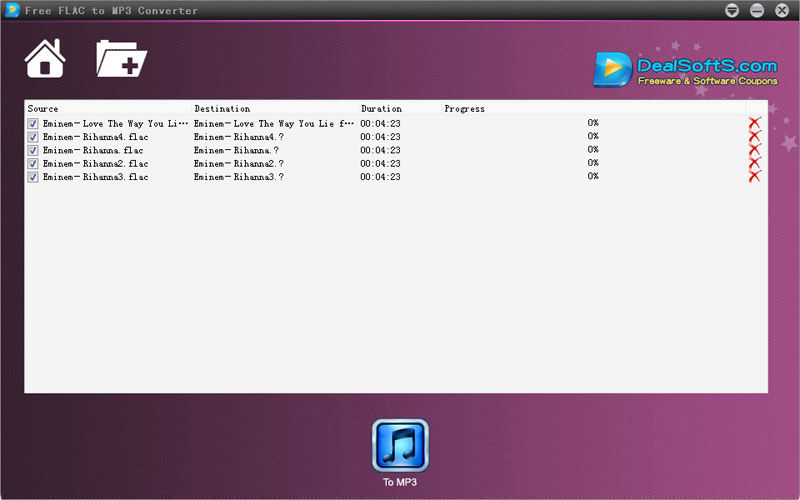The width and height of the screenshot is (800, 500).
Task: Click destination Eminem- Love The Way You Lie f…
Action: pyautogui.click(x=273, y=123)
